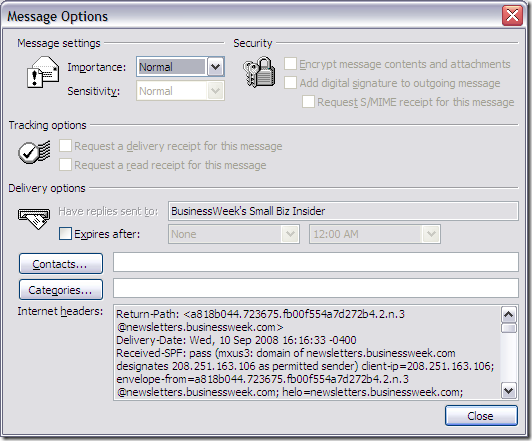Open the Contacts… button
The height and width of the screenshot is (441, 532).
(61, 264)
